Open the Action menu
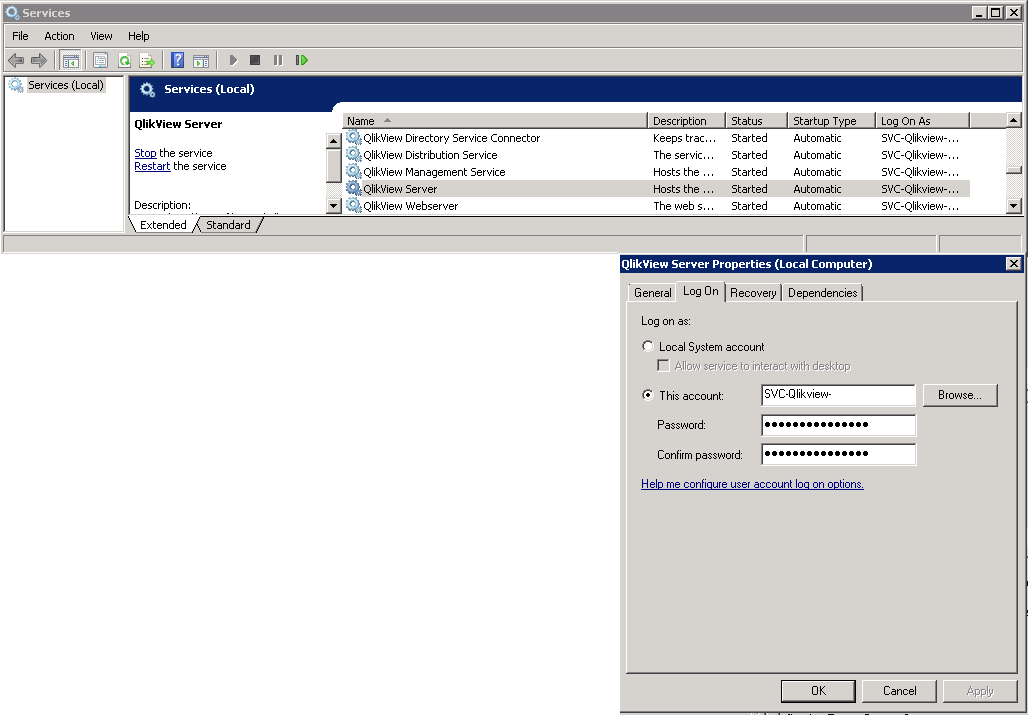 59,36
